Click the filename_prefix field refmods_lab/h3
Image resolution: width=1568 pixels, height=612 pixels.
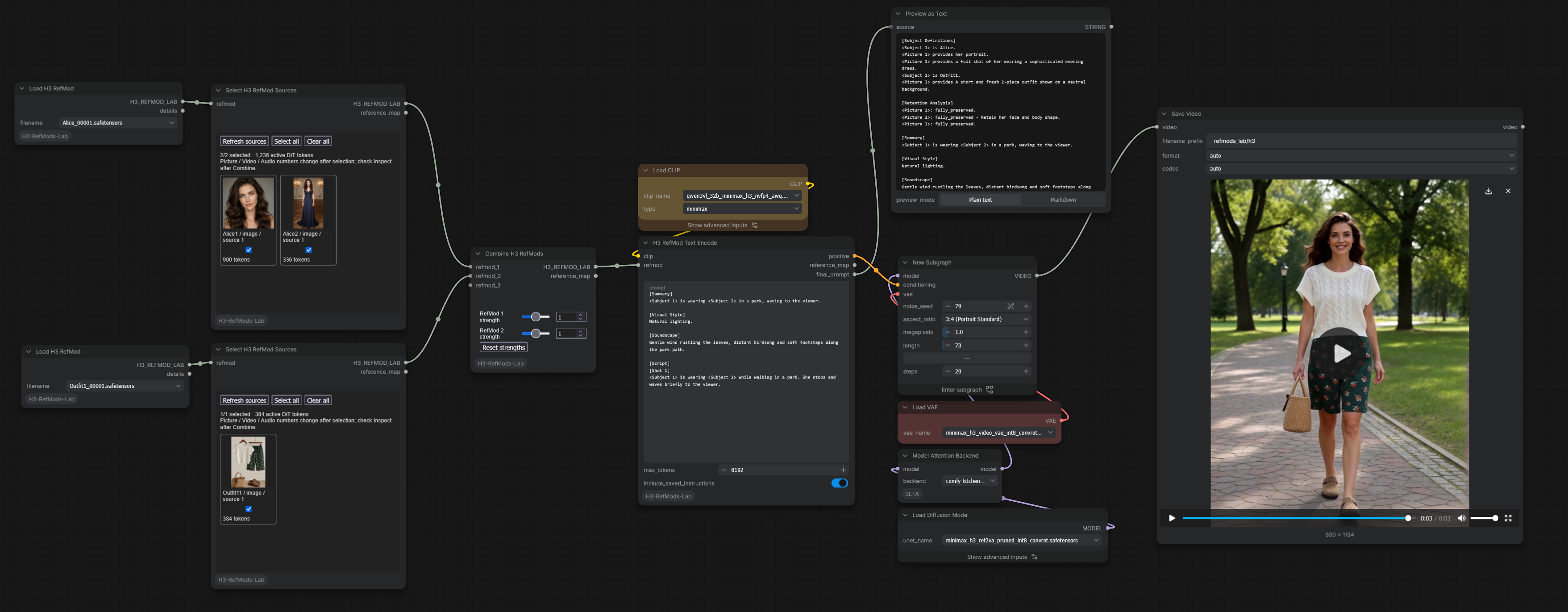1362,141
